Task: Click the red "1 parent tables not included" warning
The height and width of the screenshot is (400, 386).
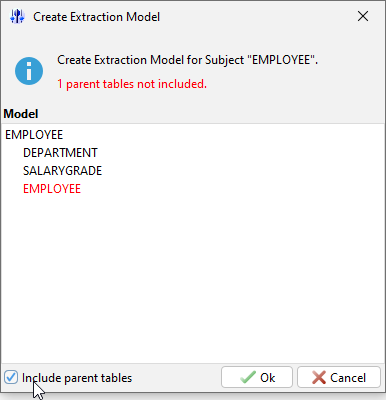Action: pyautogui.click(x=132, y=84)
